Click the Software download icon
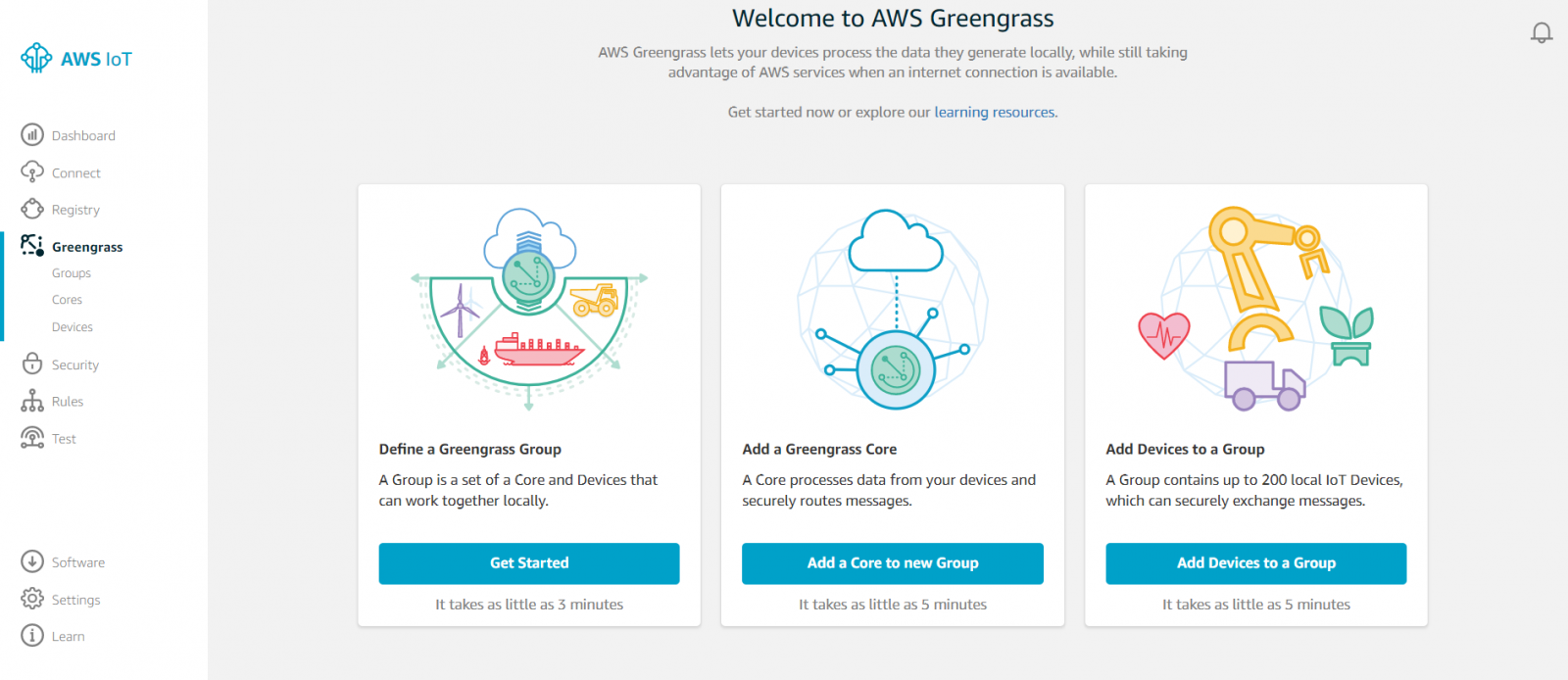This screenshot has width=1568, height=680. coord(32,561)
